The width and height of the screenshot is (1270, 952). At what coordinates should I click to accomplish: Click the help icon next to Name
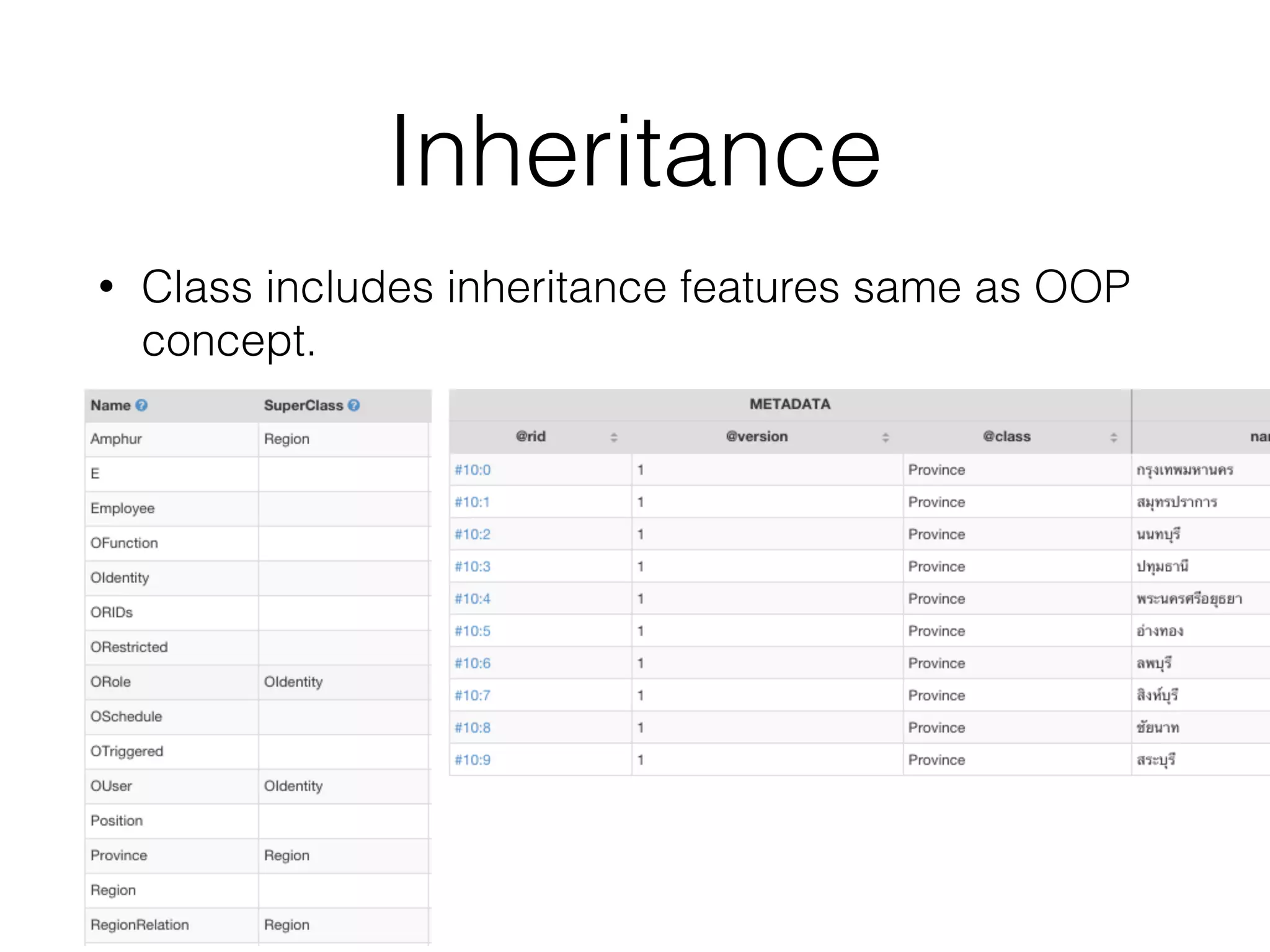coord(141,405)
